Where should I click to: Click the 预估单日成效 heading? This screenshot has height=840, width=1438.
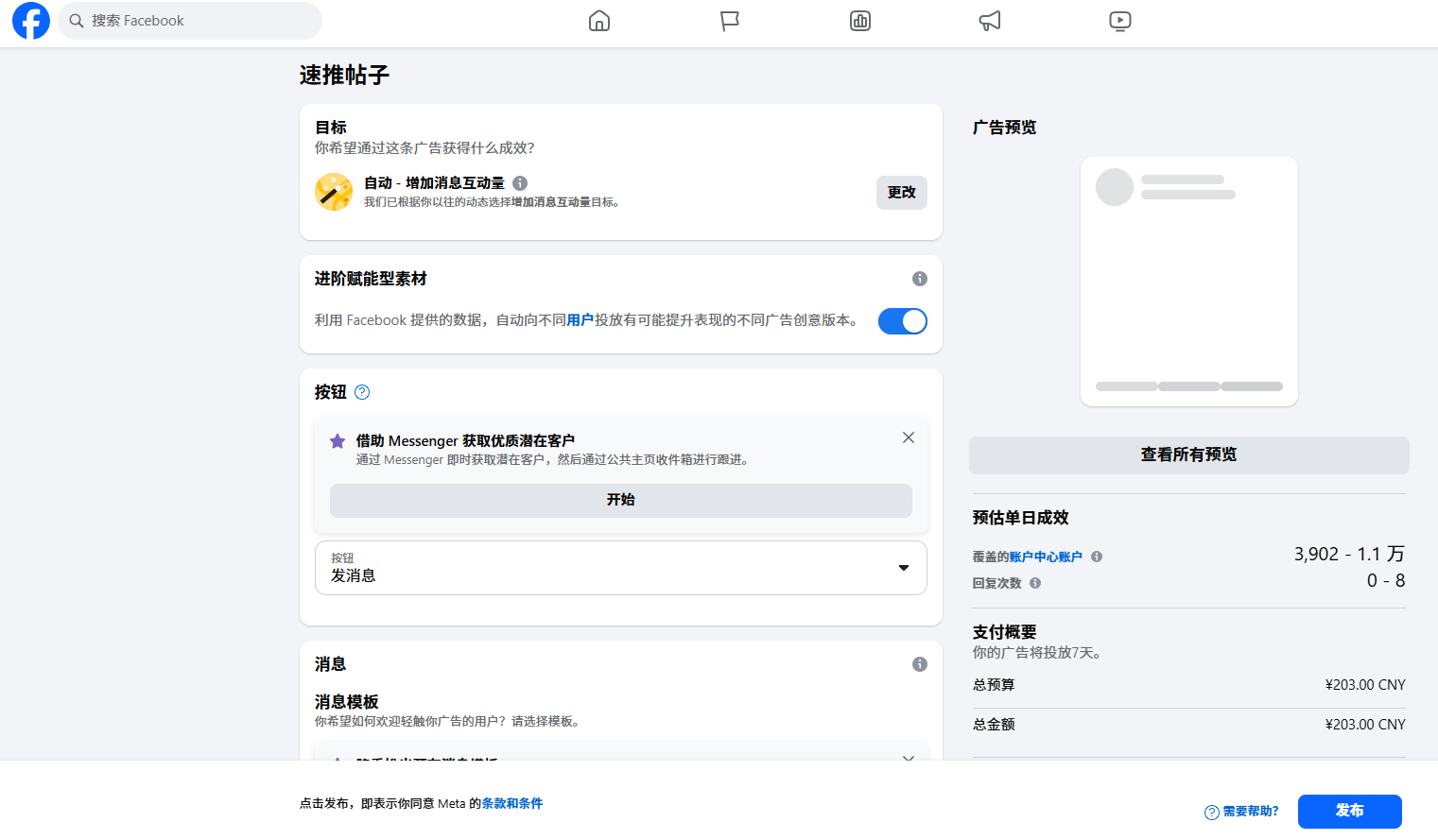point(1021,518)
